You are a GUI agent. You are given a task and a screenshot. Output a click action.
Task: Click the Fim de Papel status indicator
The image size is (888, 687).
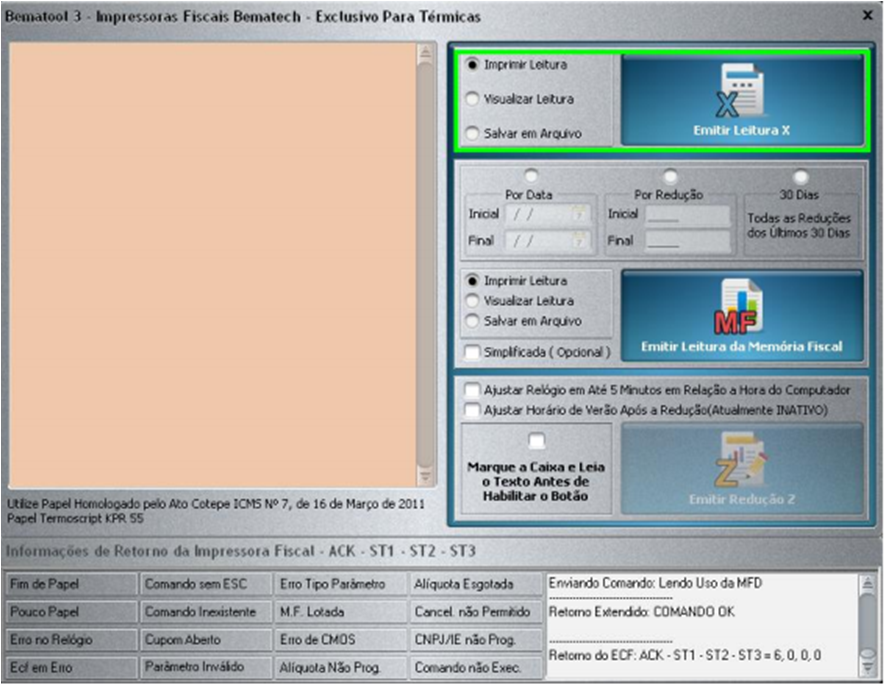click(71, 584)
